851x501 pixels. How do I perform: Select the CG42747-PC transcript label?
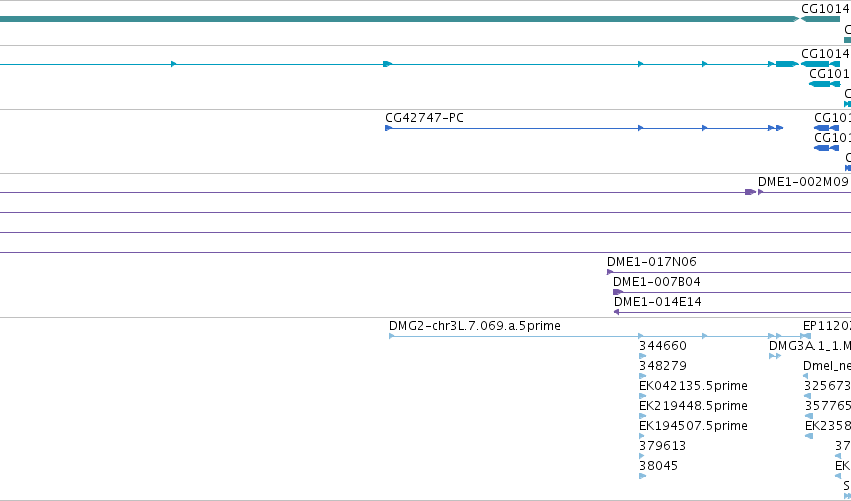(424, 118)
